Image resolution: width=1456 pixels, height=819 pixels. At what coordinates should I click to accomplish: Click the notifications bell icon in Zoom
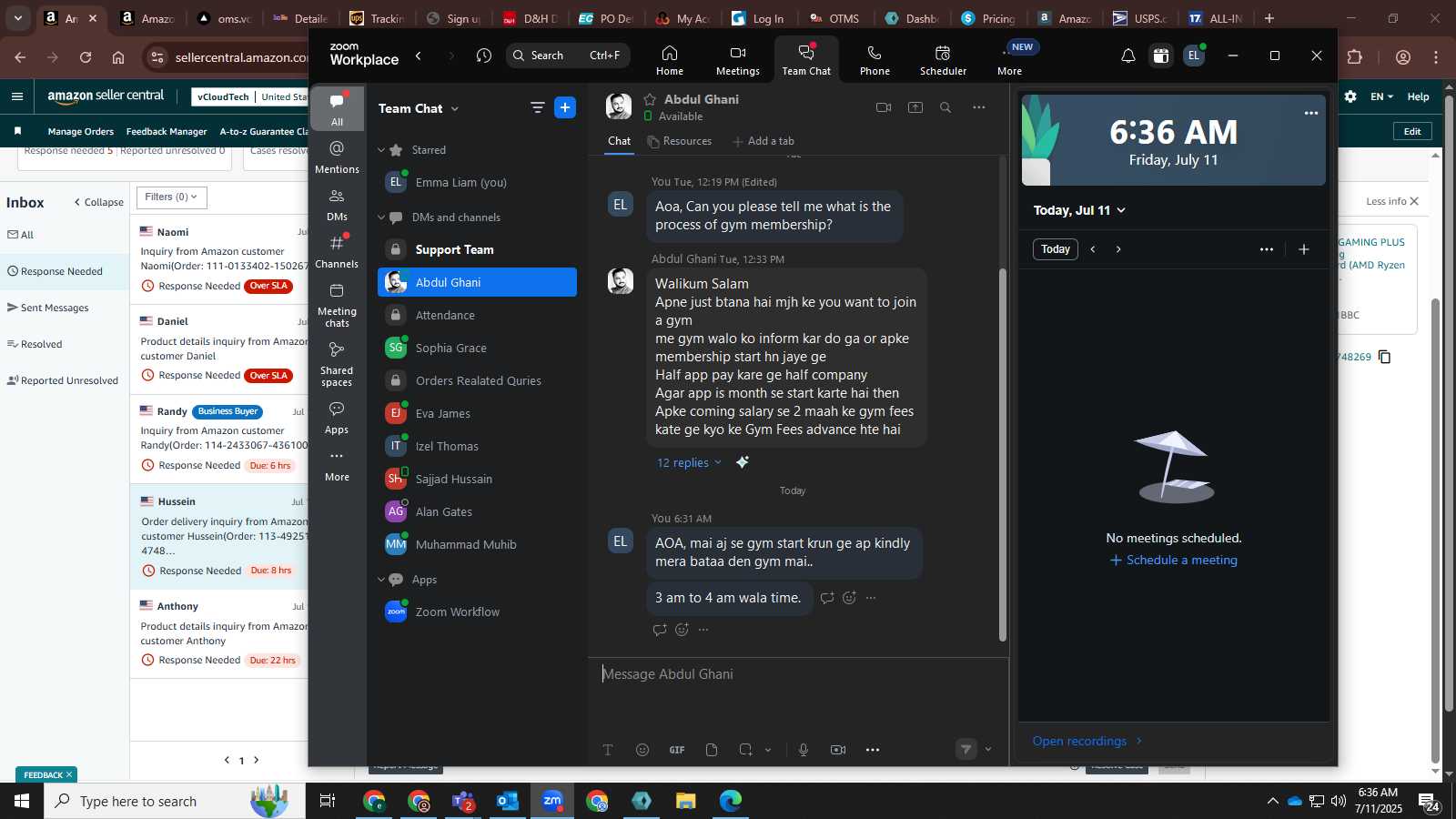click(1128, 56)
